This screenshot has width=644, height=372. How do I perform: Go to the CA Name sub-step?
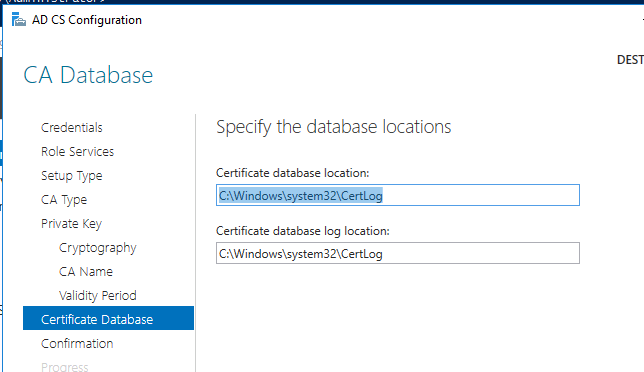tap(85, 271)
